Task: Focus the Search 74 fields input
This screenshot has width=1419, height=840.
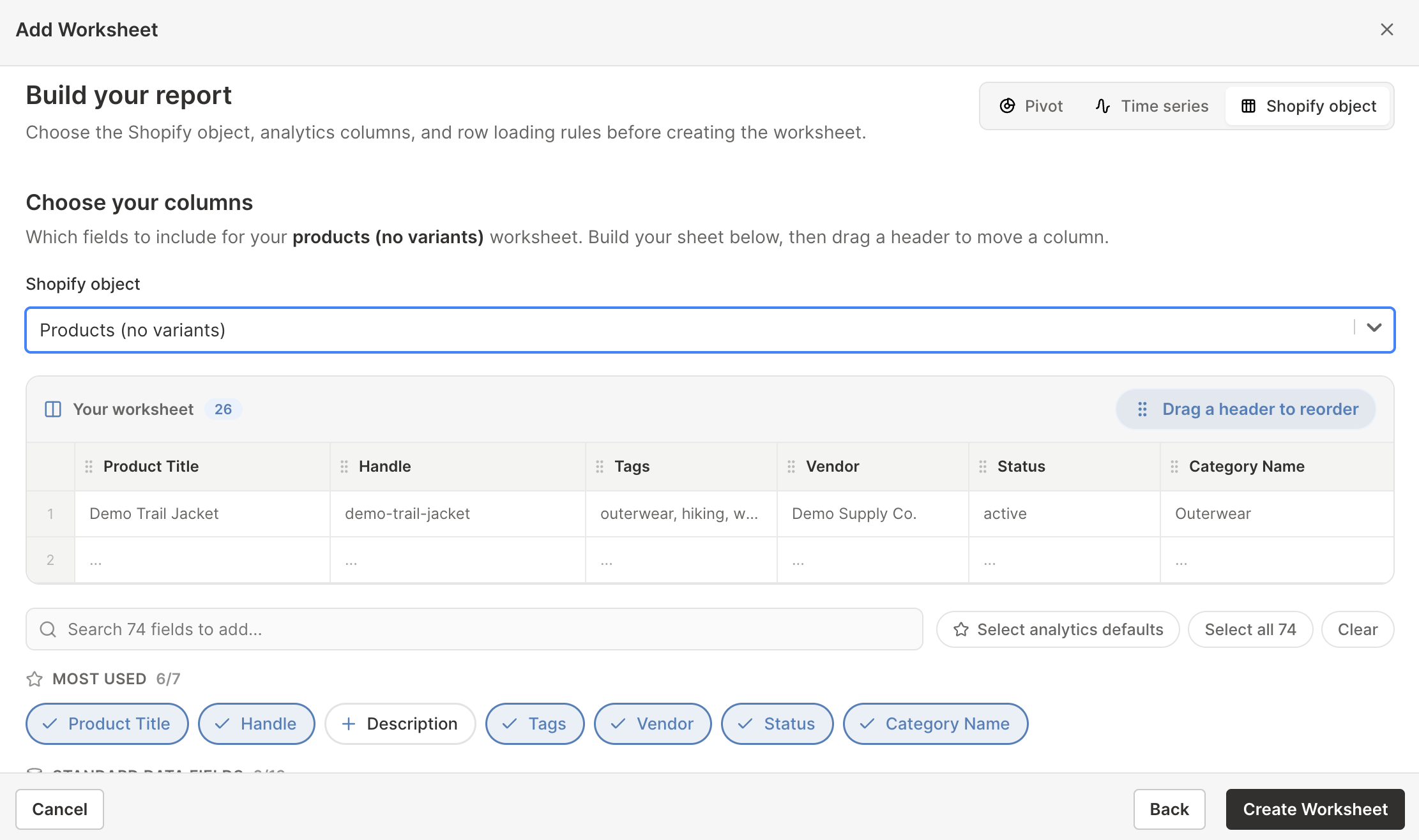Action: click(474, 629)
